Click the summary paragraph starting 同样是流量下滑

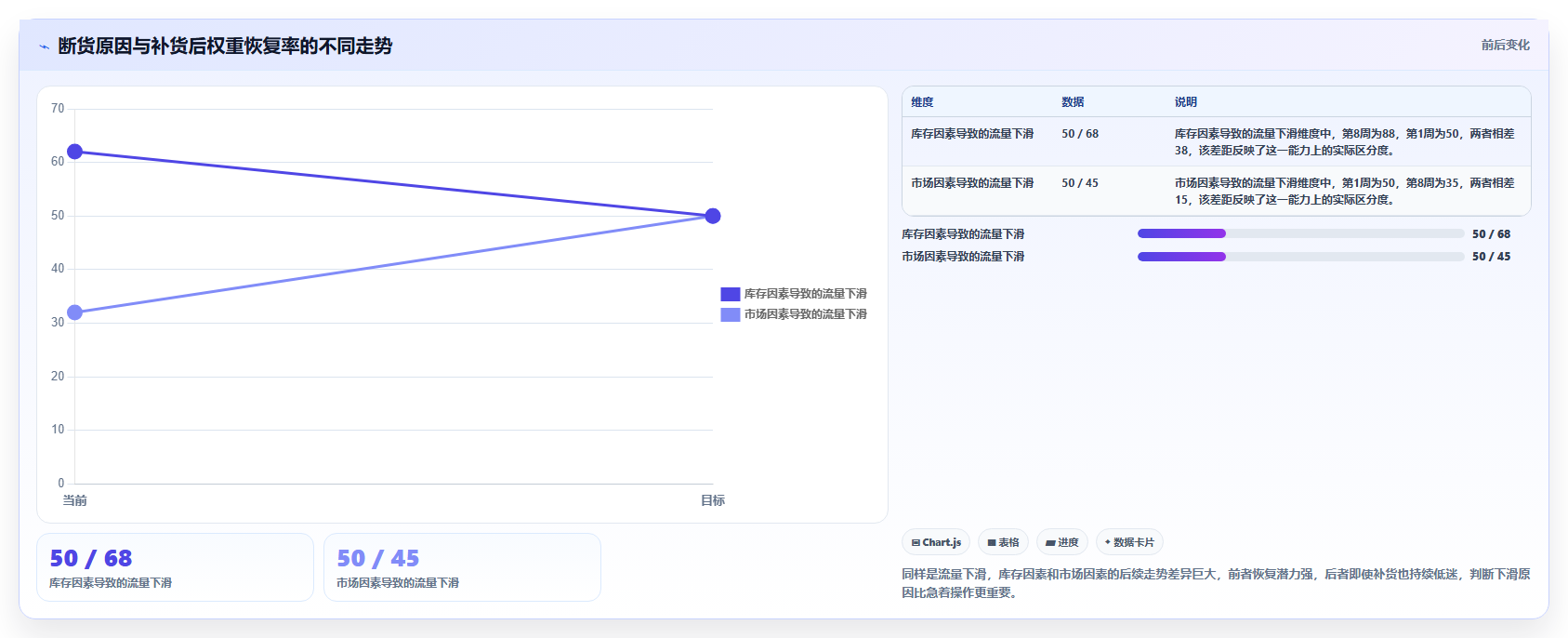click(x=1216, y=583)
